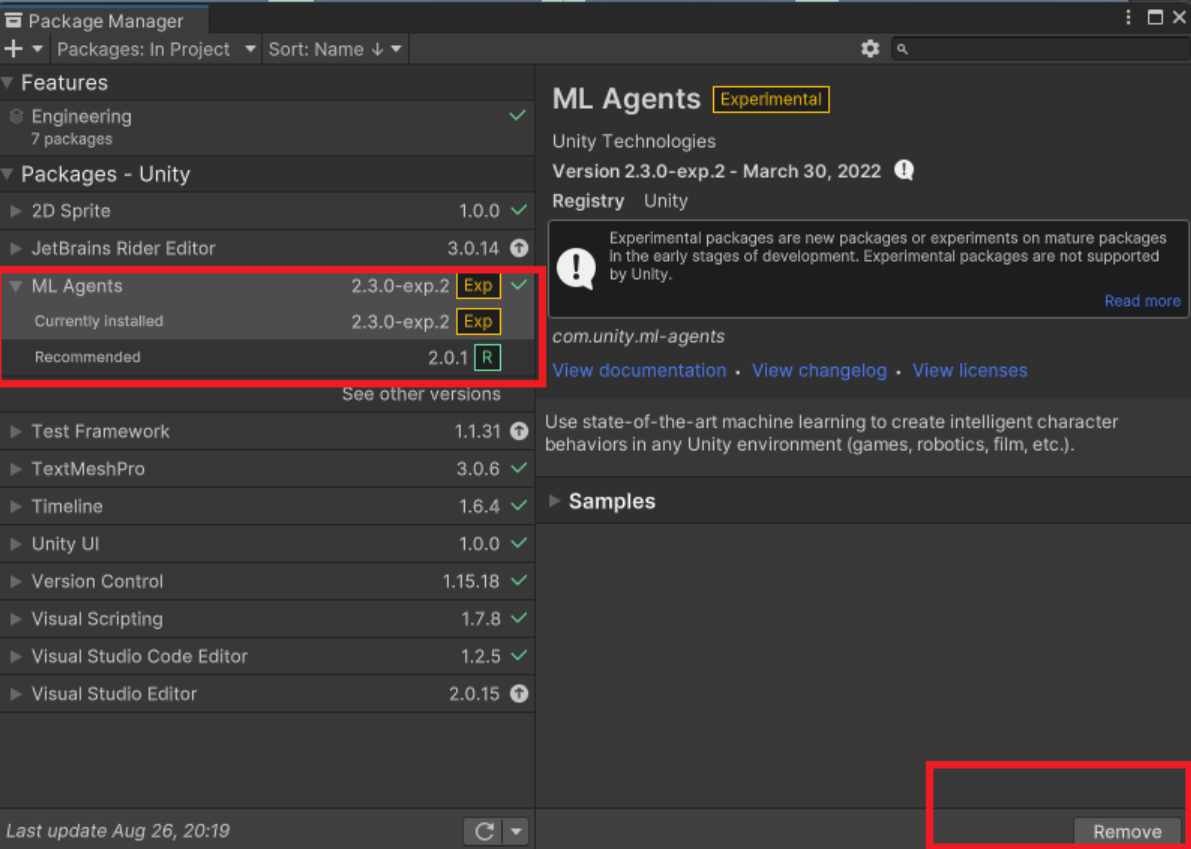Click the refresh package list icon
The width and height of the screenshot is (1191, 849).
[x=484, y=832]
